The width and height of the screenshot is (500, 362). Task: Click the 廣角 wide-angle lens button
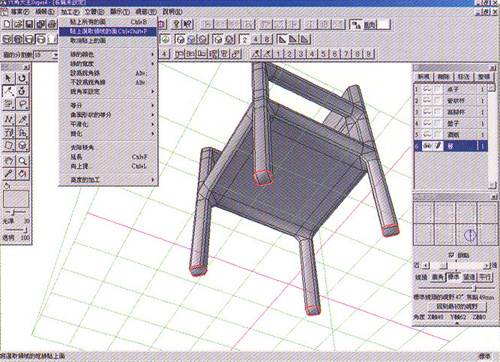(438, 277)
